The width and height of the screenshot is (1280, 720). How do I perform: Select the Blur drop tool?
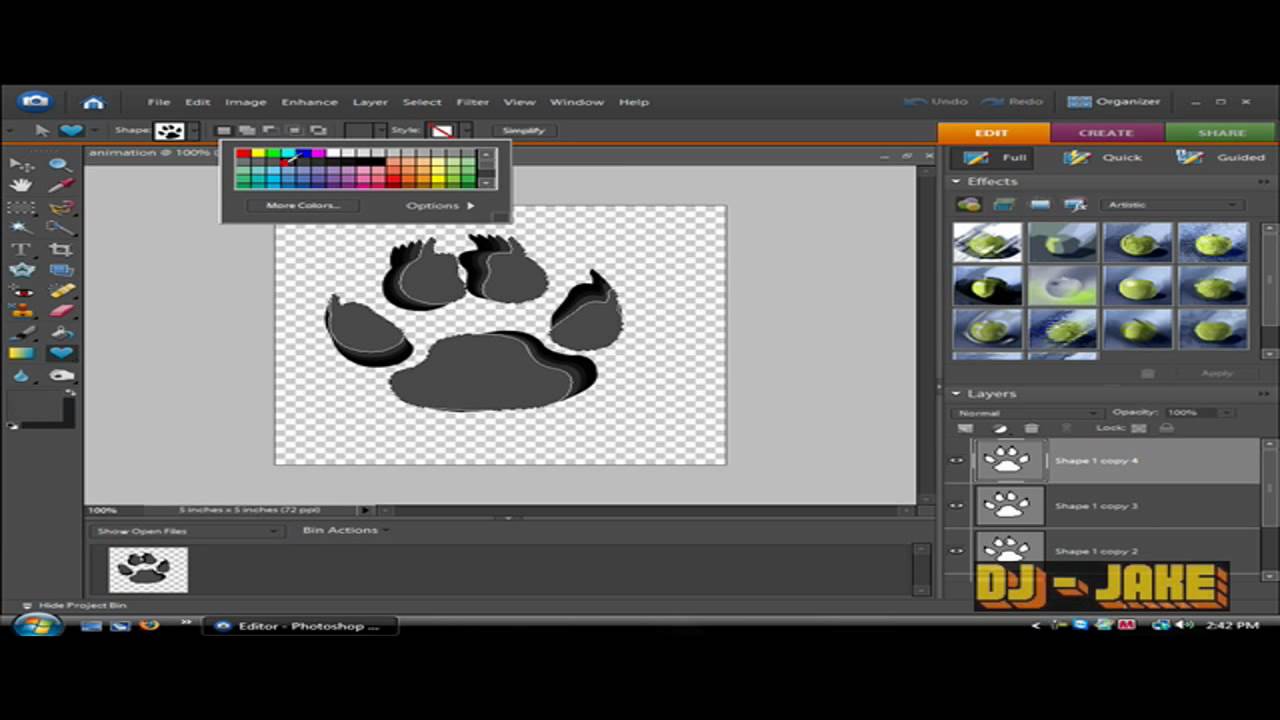click(x=22, y=375)
